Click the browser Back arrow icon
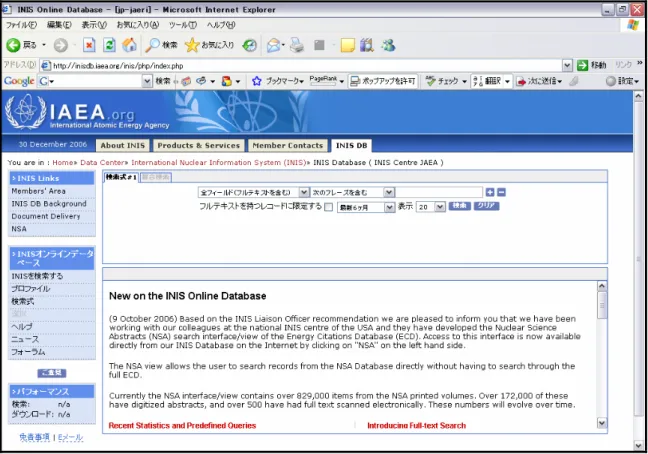Image resolution: width=648 pixels, height=454 pixels. point(13,45)
